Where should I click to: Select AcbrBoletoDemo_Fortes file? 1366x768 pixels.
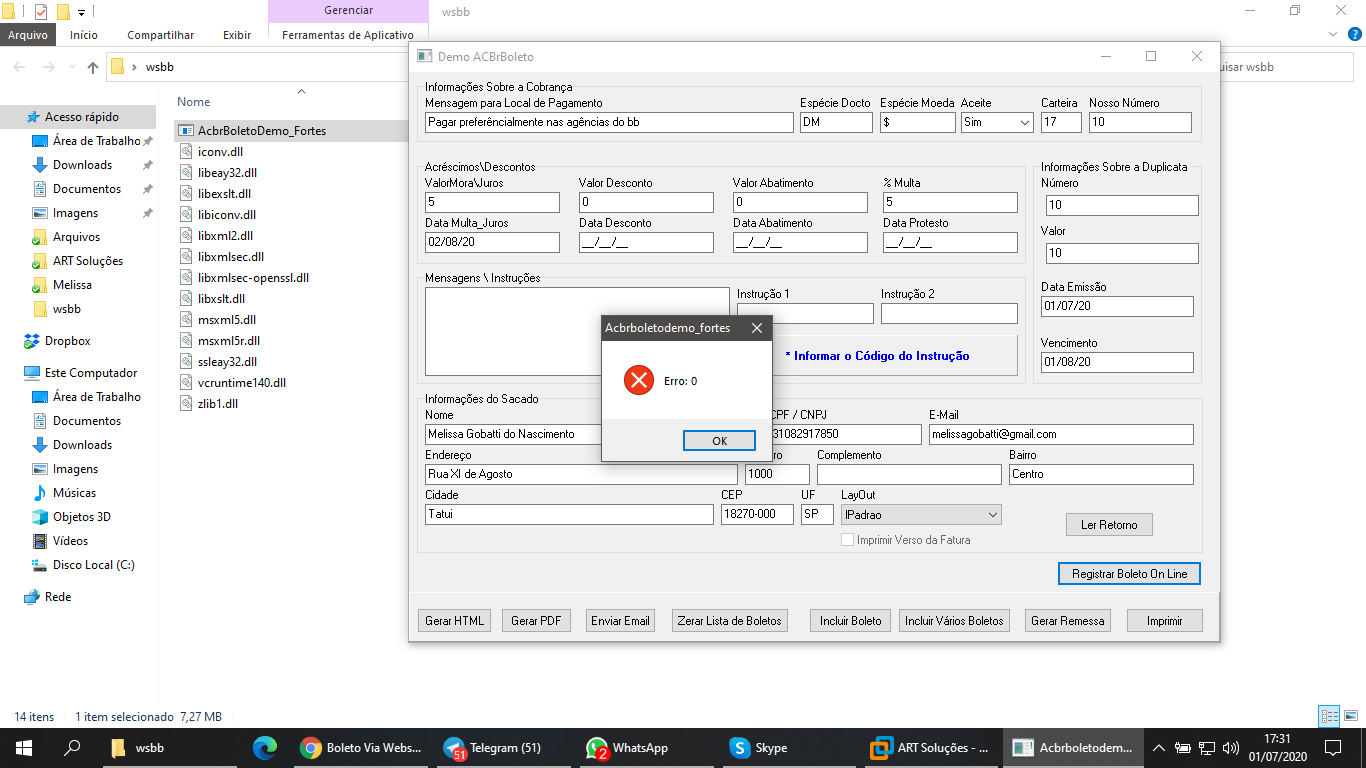pyautogui.click(x=261, y=131)
